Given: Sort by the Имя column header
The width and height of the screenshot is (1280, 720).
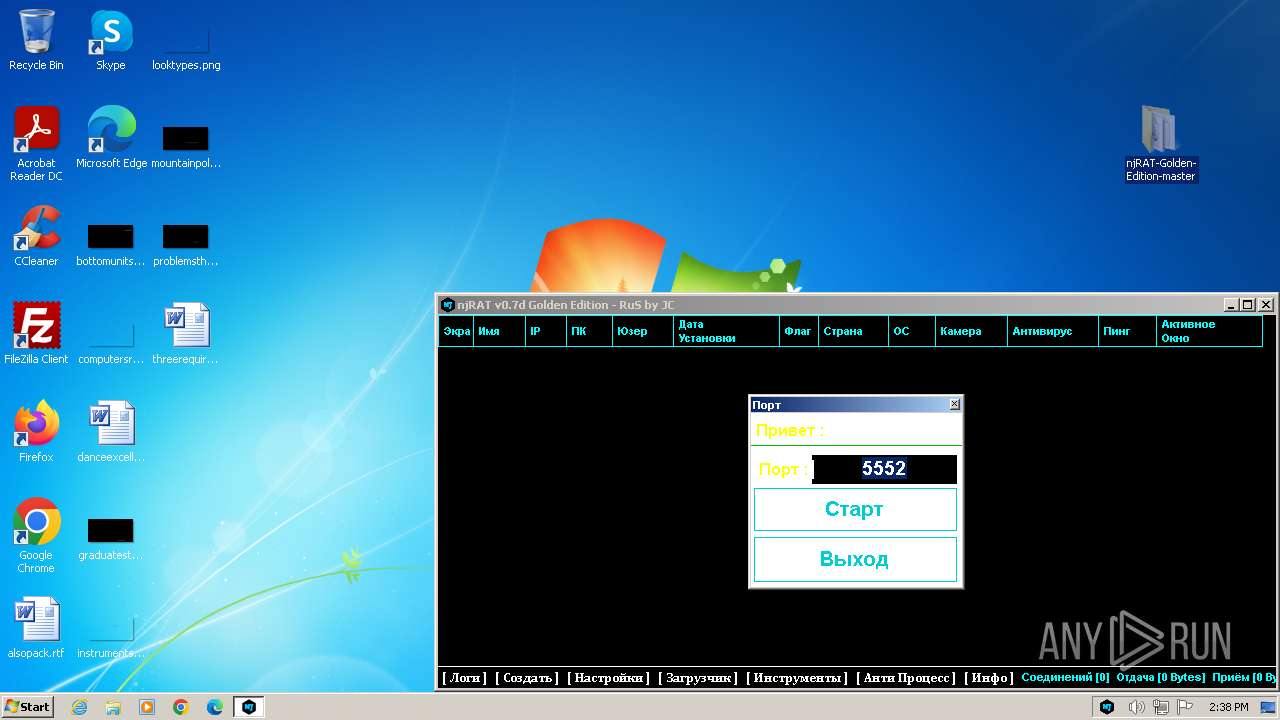Looking at the screenshot, I should [x=499, y=331].
